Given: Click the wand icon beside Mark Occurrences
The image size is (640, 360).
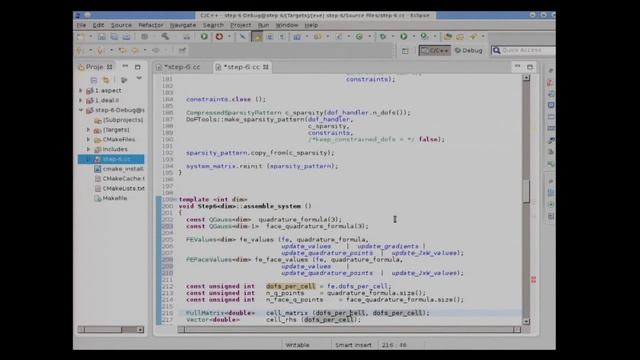Looking at the screenshot, I should (x=243, y=37).
